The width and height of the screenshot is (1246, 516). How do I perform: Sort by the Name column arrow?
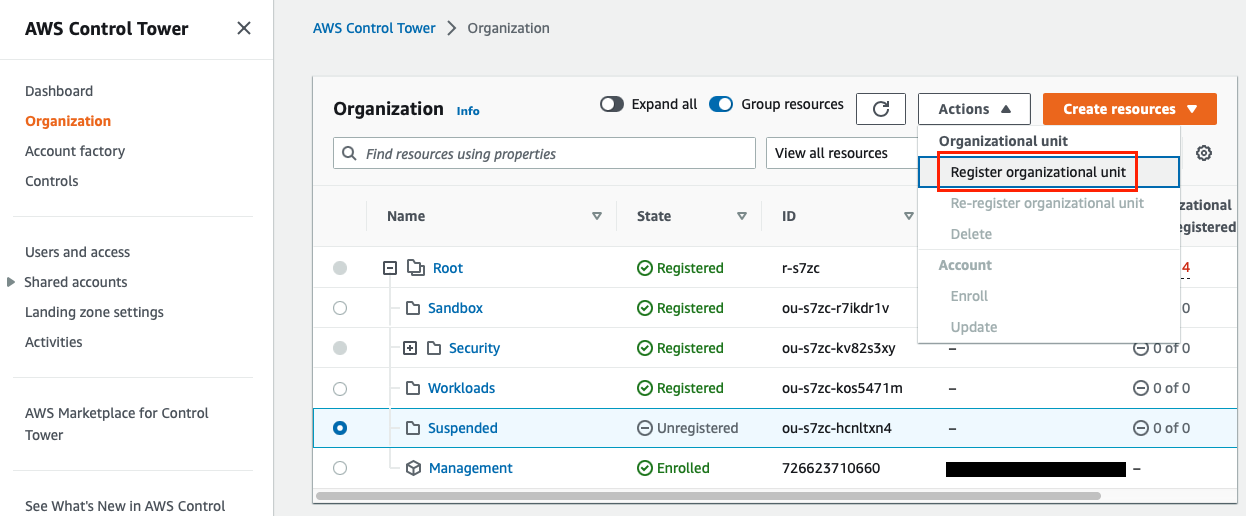pos(597,216)
